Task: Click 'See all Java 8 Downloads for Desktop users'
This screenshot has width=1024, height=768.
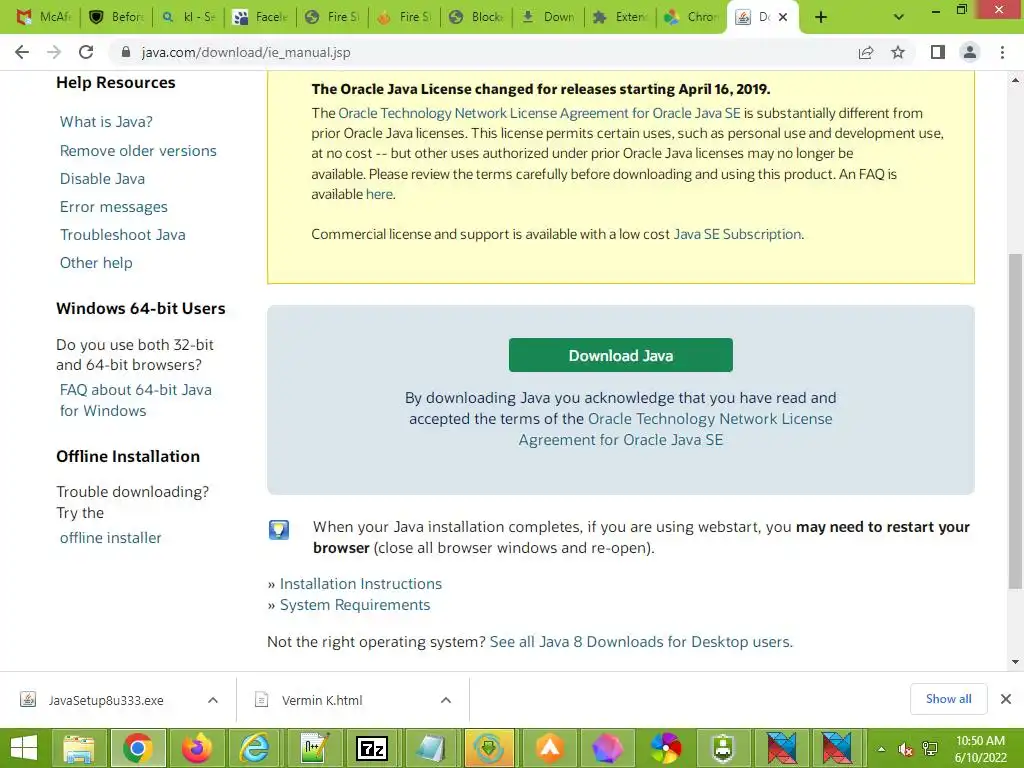Action: (641, 642)
